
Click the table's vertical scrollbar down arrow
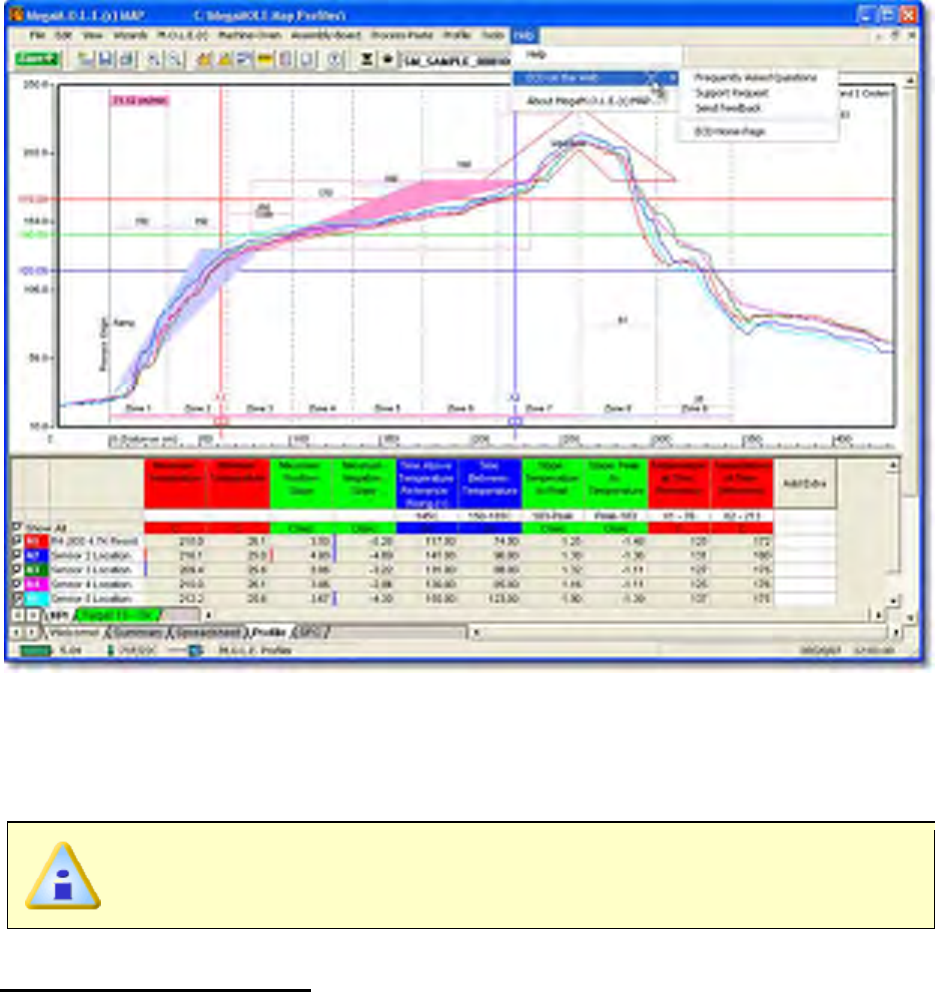(893, 600)
